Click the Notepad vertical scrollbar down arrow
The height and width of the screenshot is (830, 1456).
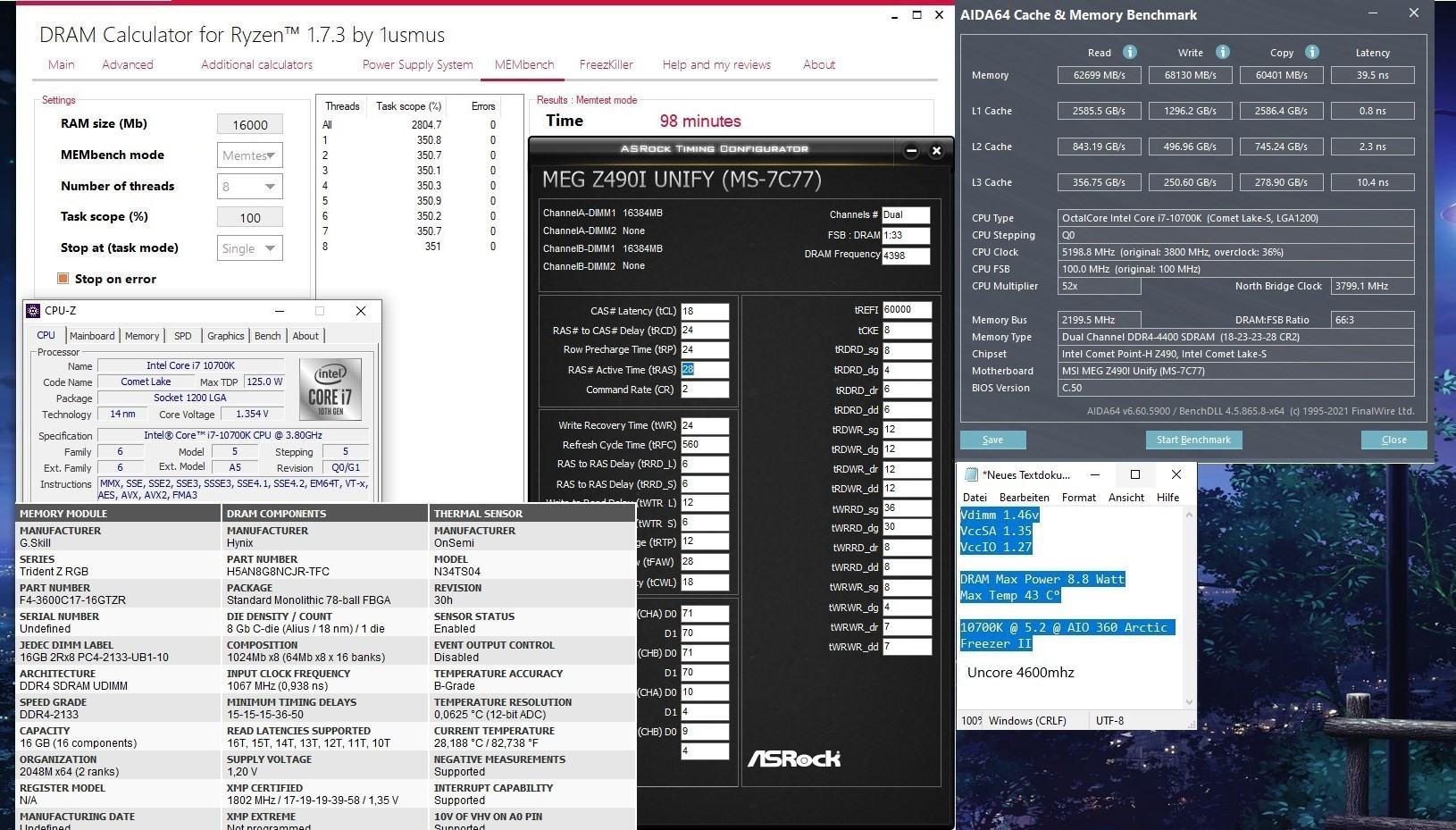[x=1189, y=702]
